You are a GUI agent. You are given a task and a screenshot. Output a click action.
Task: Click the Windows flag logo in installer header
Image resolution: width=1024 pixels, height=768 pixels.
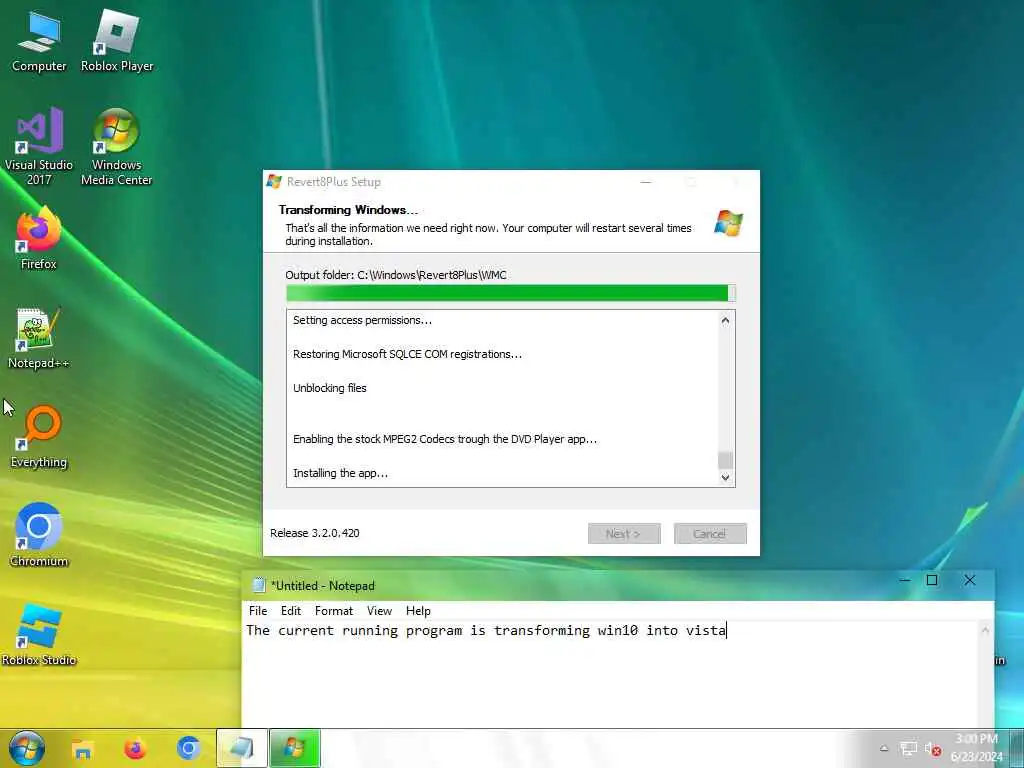[x=728, y=223]
